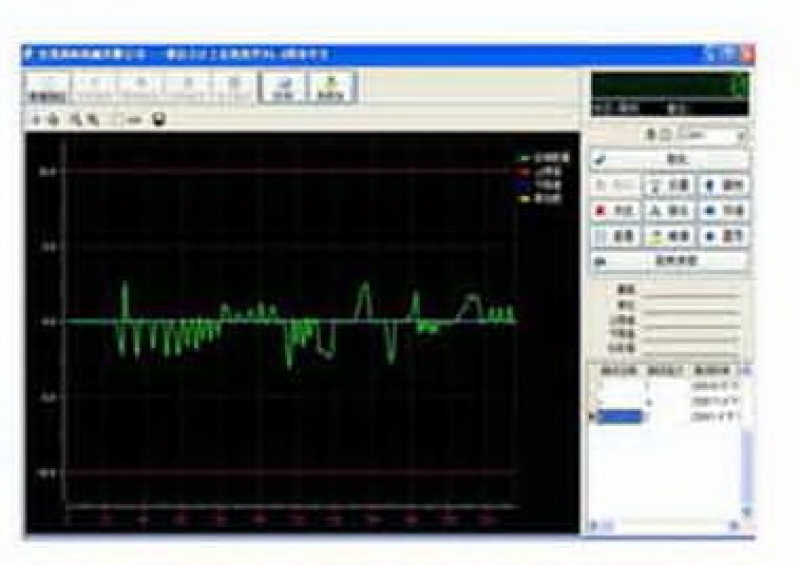Select the blue highlighted row in the right-side table
Screen dimensions: 800x565
click(666, 416)
